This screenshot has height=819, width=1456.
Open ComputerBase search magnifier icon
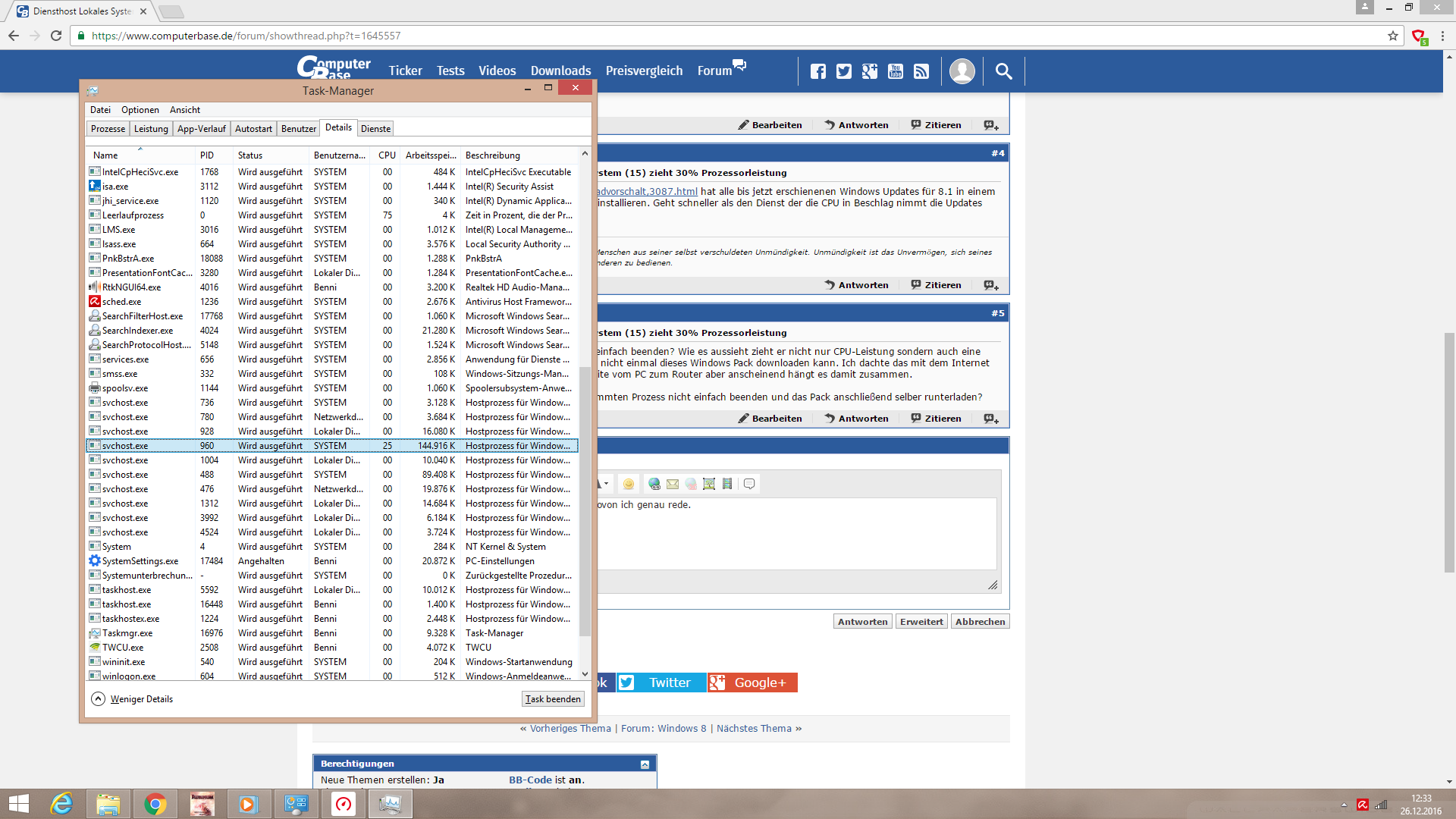(x=1003, y=71)
